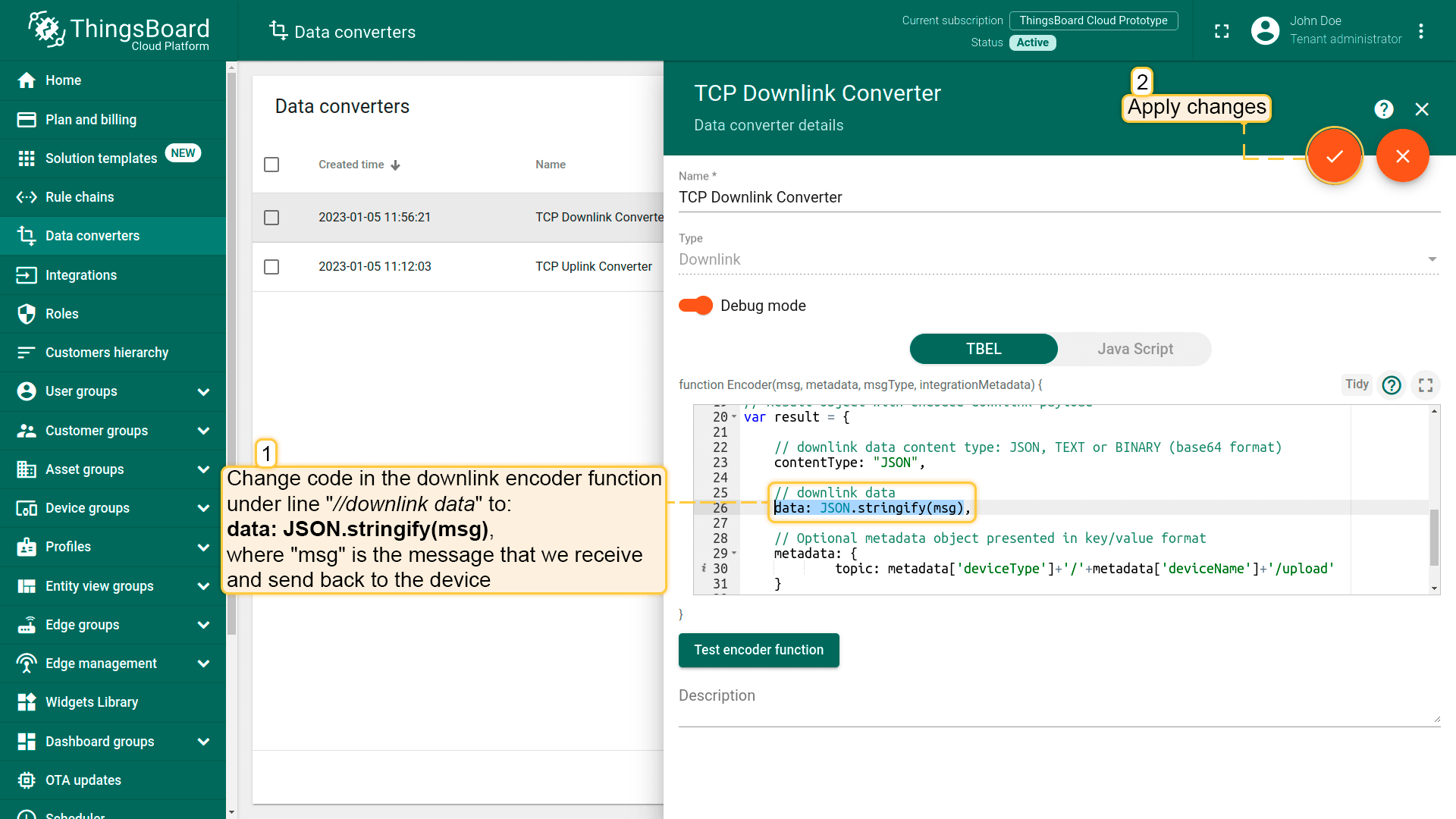Open Roles menu item

pos(113,314)
